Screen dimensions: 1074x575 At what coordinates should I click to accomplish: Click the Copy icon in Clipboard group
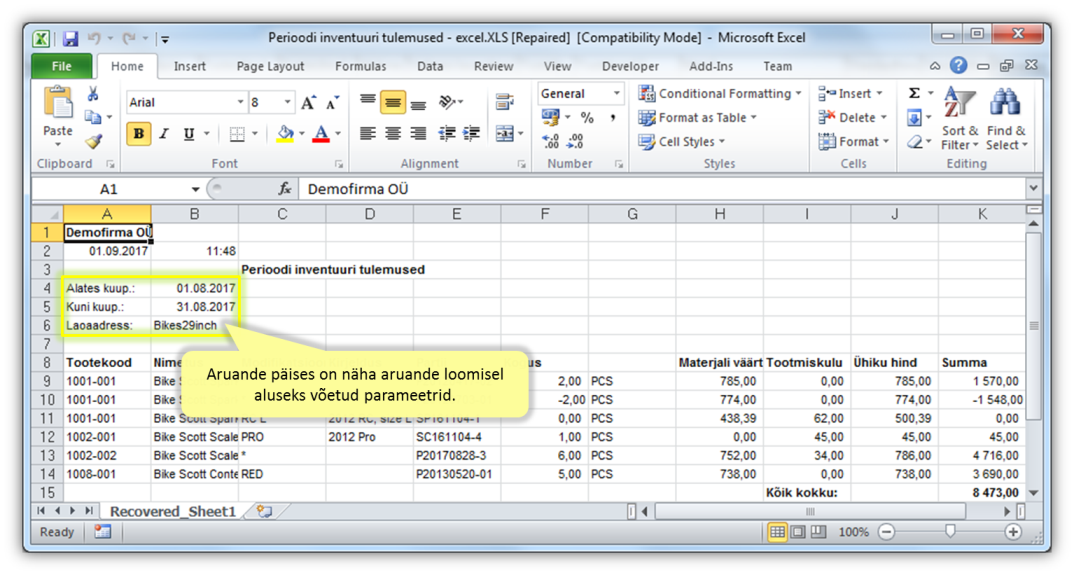click(92, 117)
